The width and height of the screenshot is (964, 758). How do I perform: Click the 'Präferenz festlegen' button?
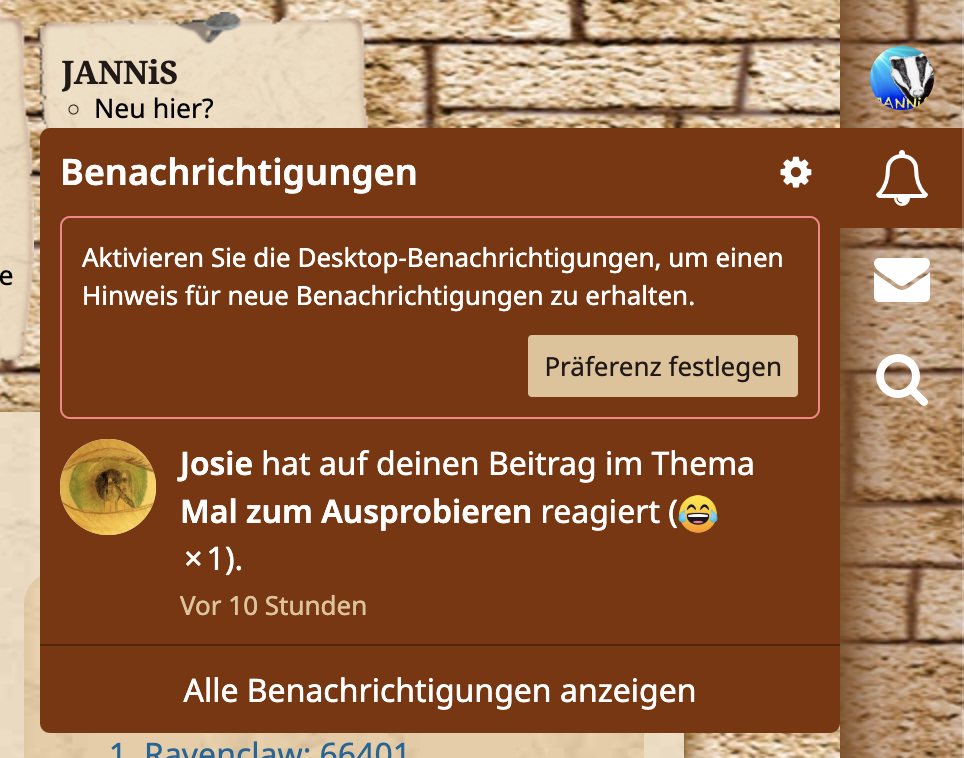(x=663, y=366)
